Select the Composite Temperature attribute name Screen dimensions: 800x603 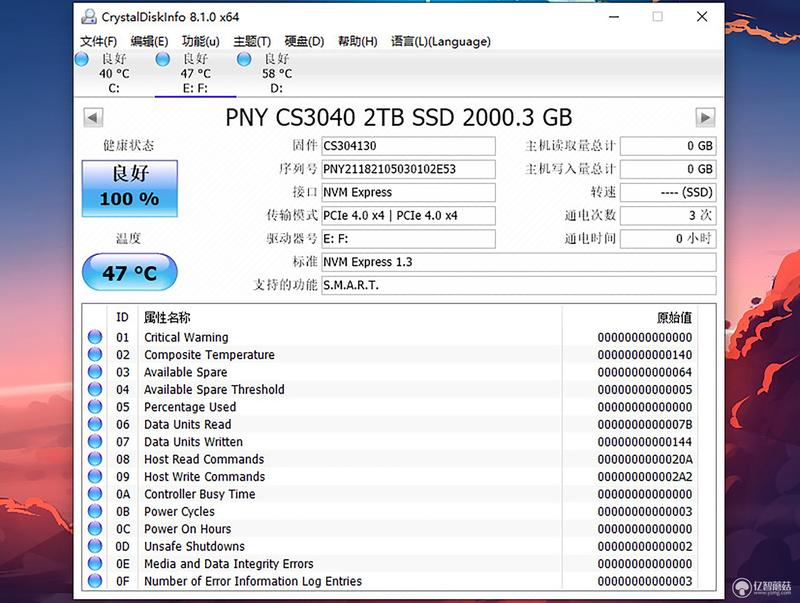209,355
